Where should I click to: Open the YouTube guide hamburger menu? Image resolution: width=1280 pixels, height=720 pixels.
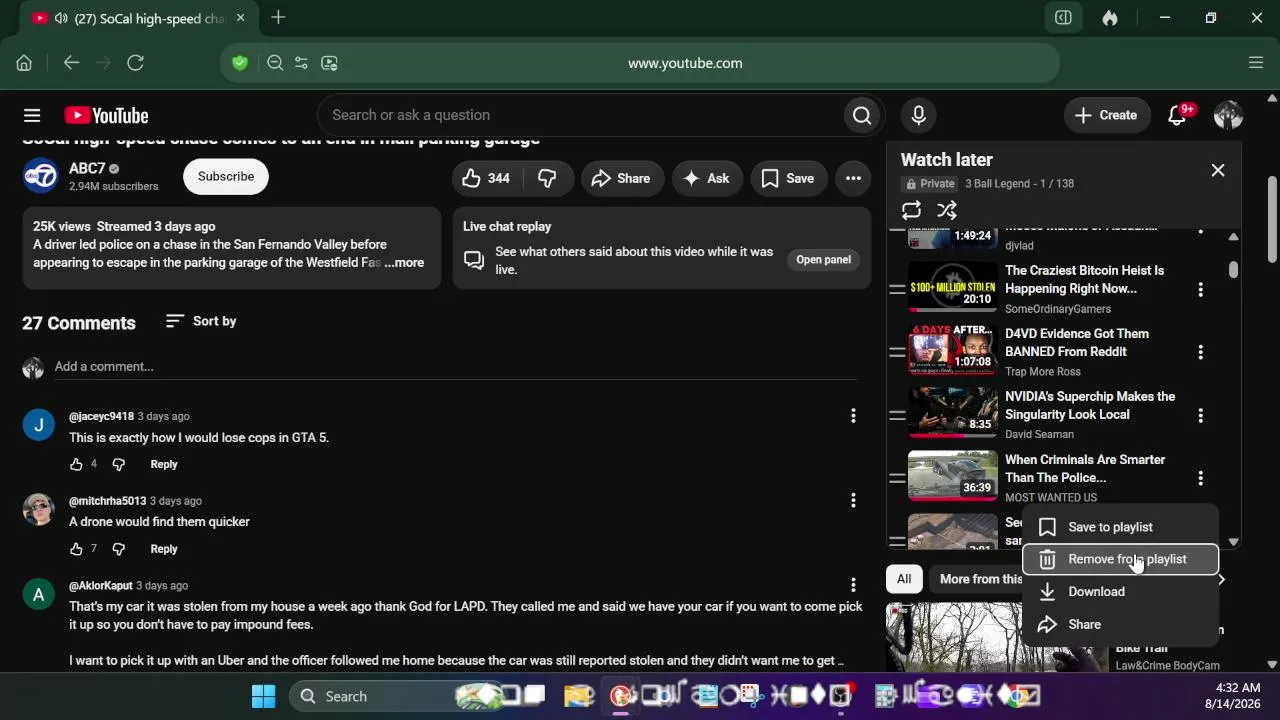pyautogui.click(x=32, y=115)
